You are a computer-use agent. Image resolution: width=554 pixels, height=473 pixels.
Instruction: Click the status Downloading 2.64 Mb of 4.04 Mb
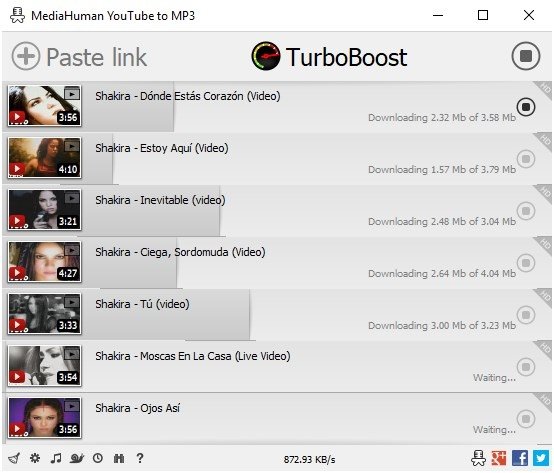pos(442,273)
